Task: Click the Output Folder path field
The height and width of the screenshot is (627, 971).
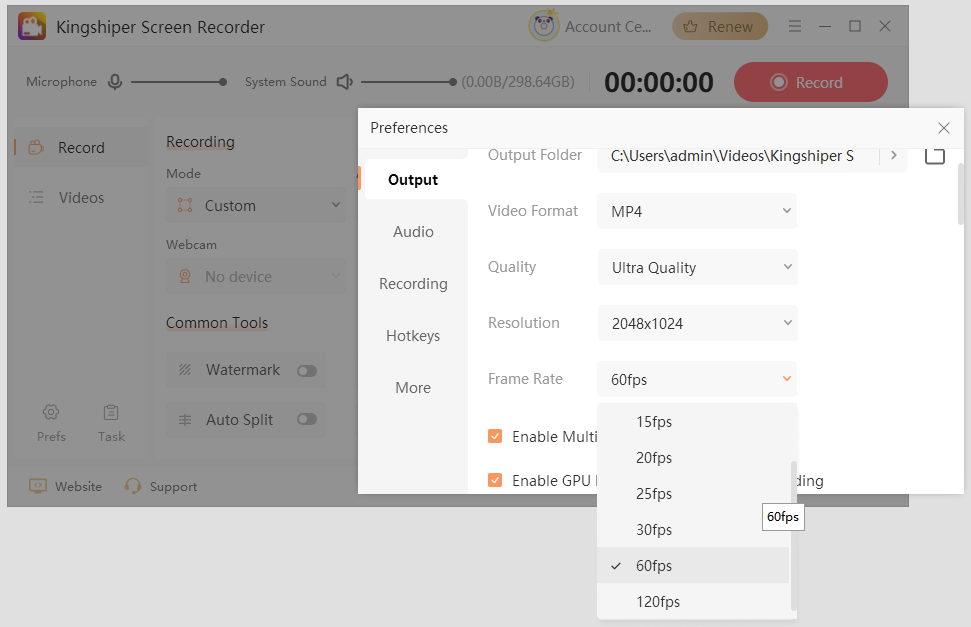Action: (738, 156)
